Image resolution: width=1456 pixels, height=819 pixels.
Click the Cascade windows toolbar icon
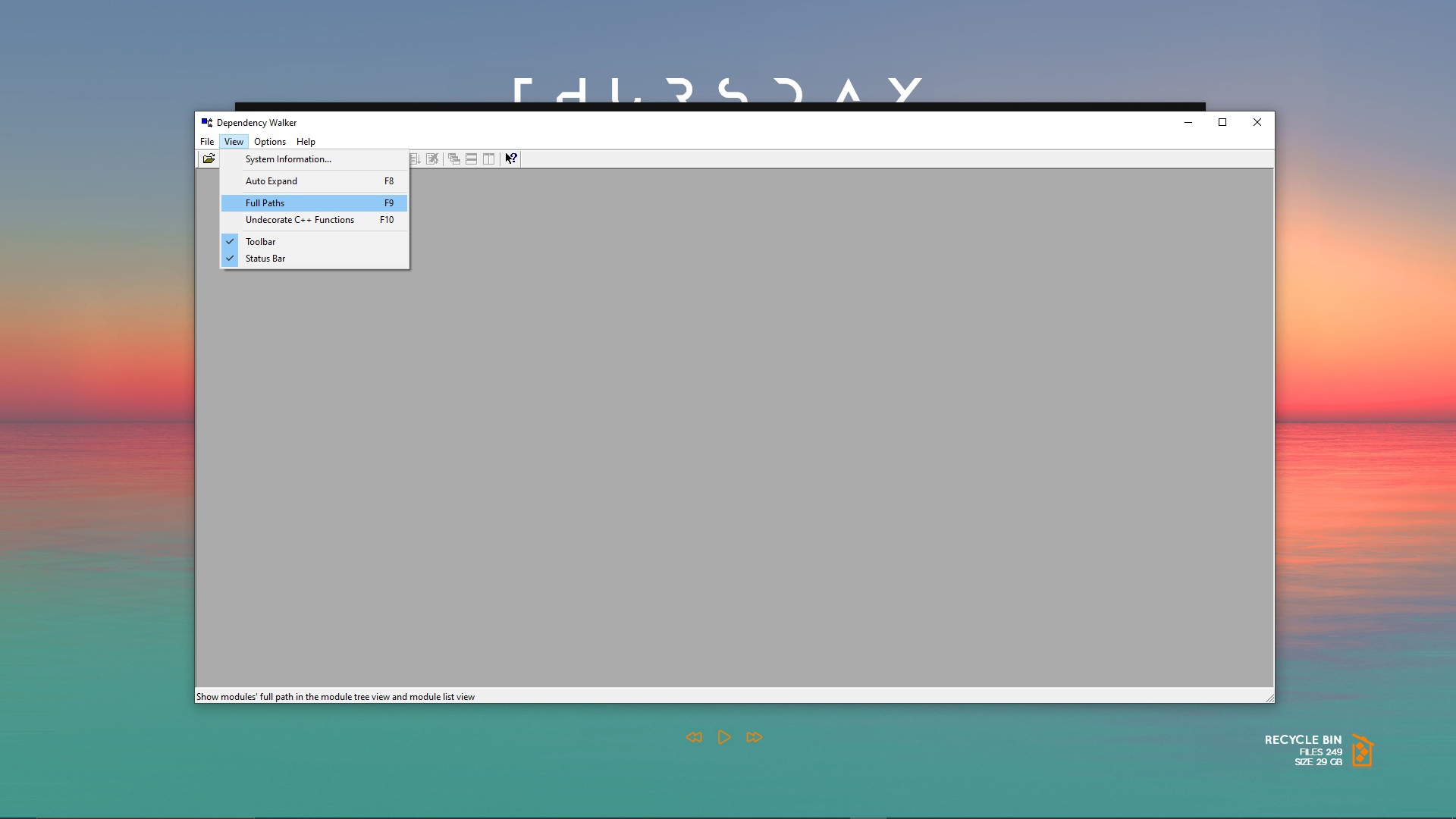pos(453,158)
